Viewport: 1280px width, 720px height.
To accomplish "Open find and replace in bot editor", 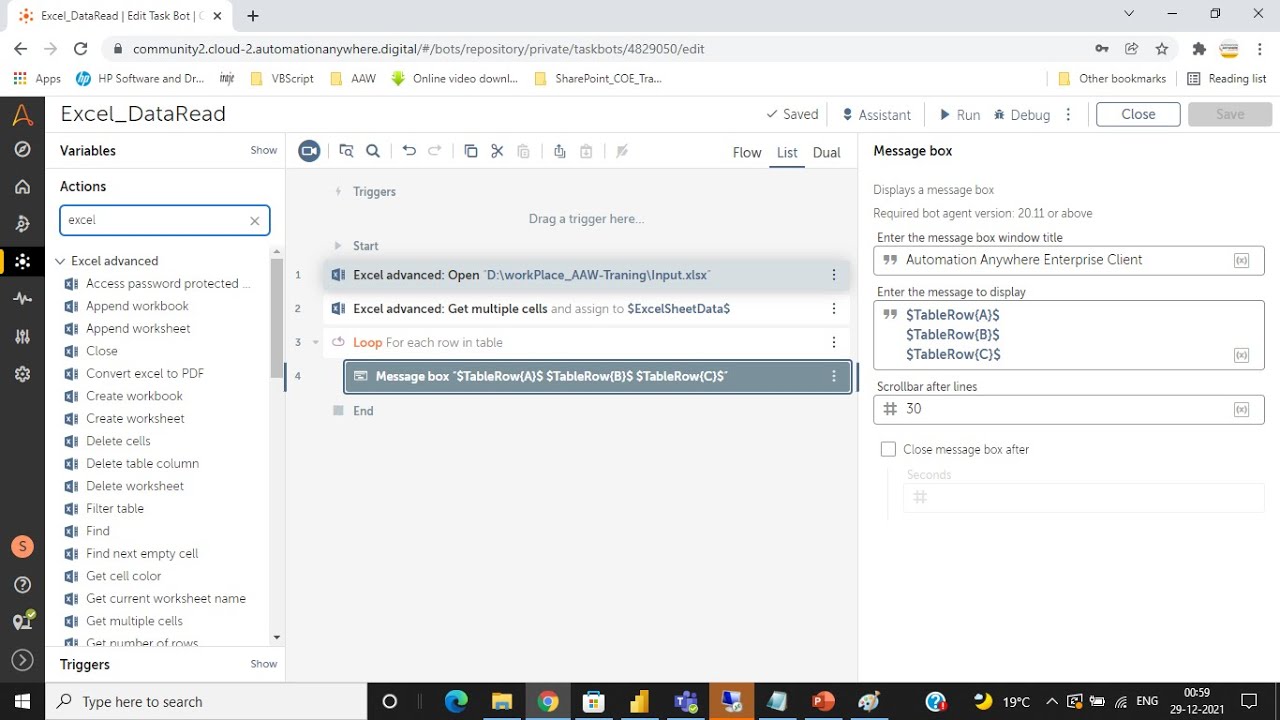I will tap(346, 151).
